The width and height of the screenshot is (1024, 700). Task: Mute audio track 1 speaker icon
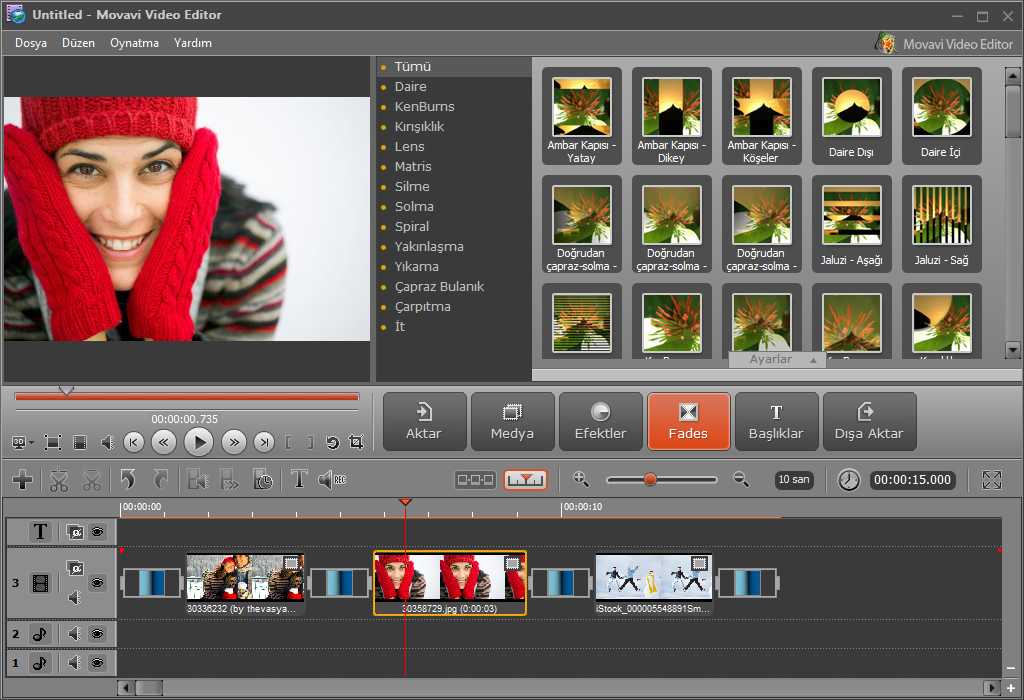pyautogui.click(x=74, y=663)
